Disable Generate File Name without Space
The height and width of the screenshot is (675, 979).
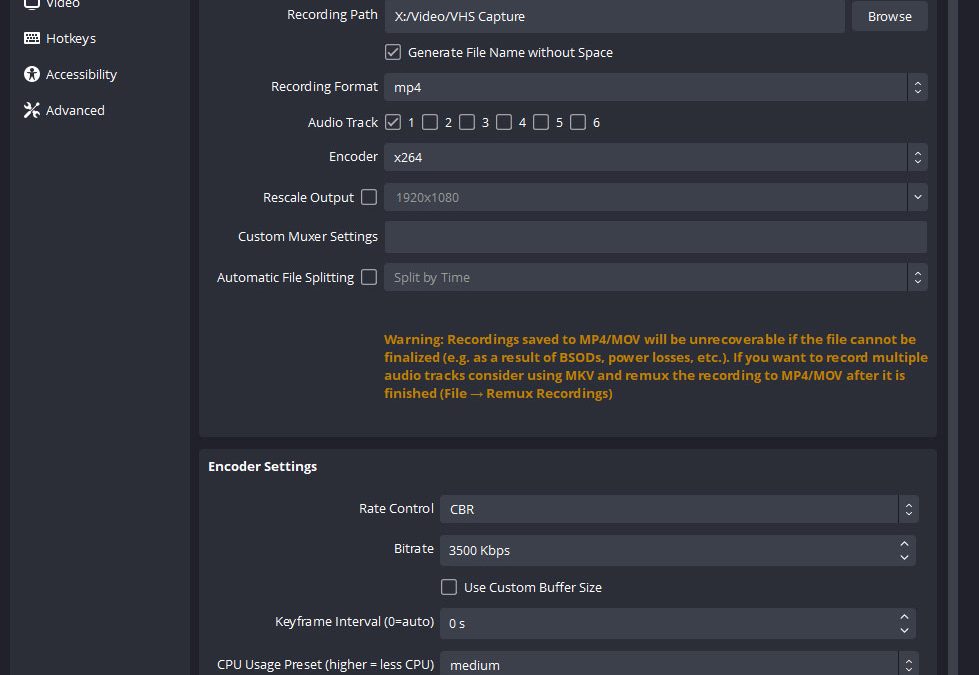pos(393,52)
